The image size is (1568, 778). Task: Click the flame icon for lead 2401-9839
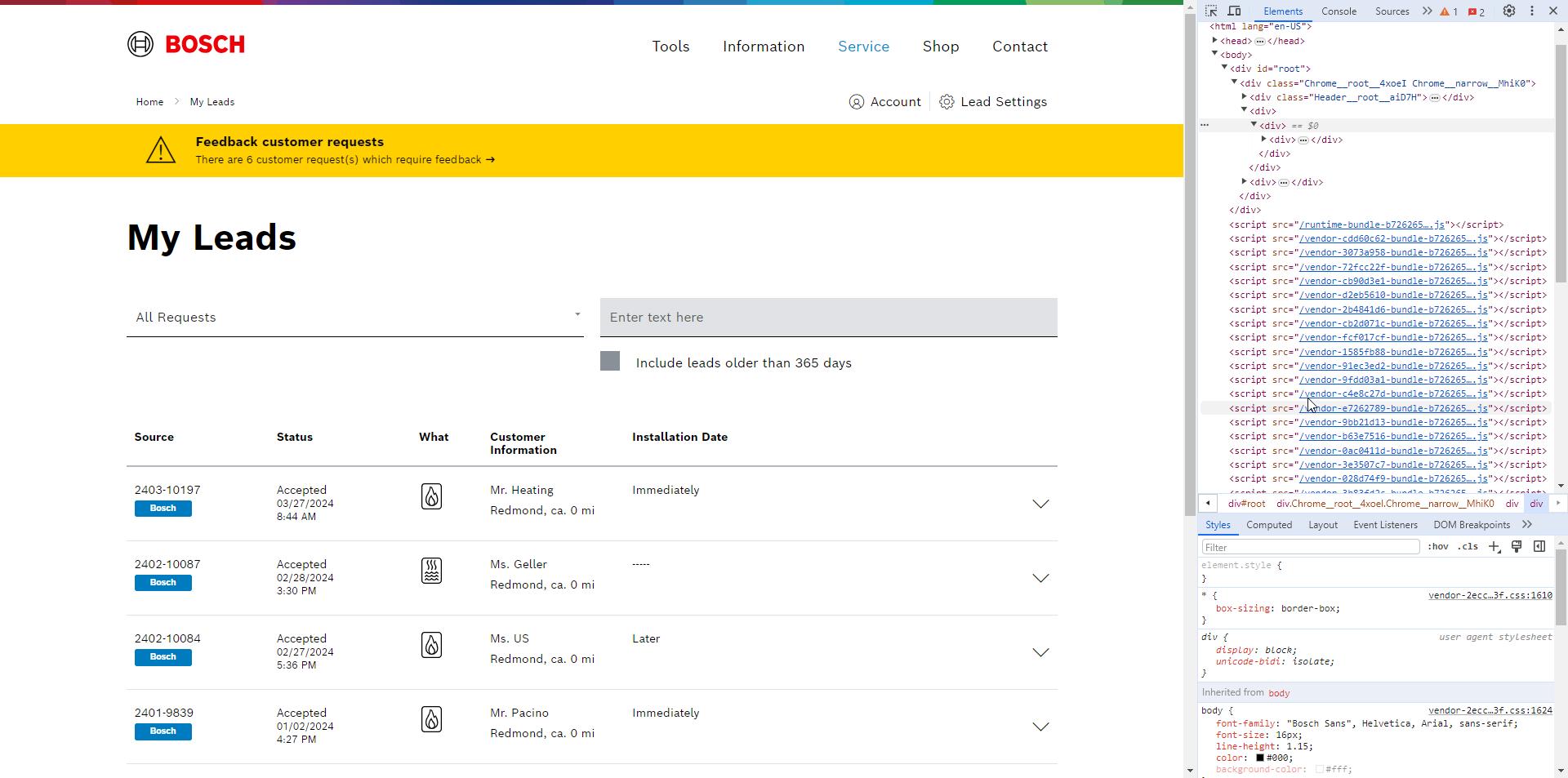pos(431,719)
